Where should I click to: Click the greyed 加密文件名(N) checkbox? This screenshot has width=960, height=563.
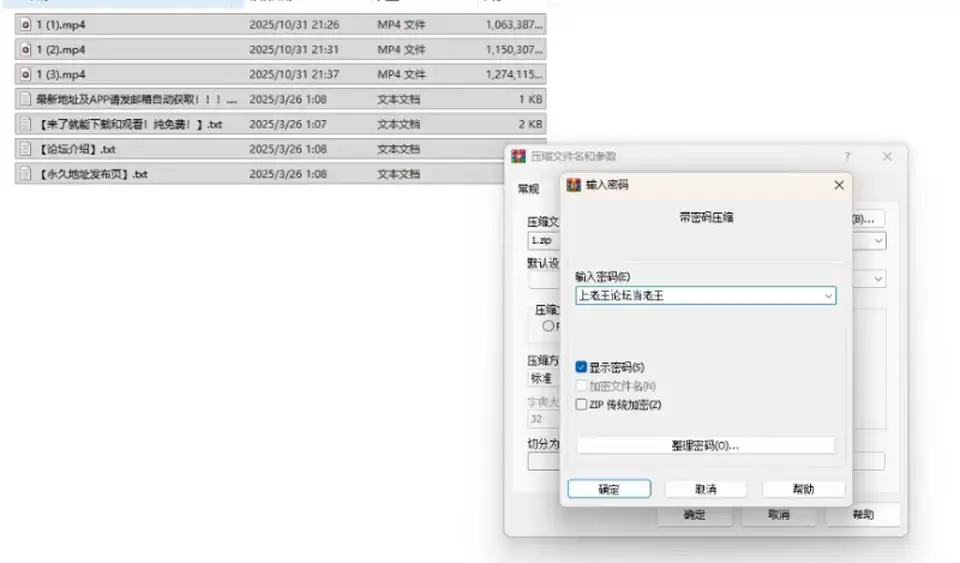click(x=581, y=386)
